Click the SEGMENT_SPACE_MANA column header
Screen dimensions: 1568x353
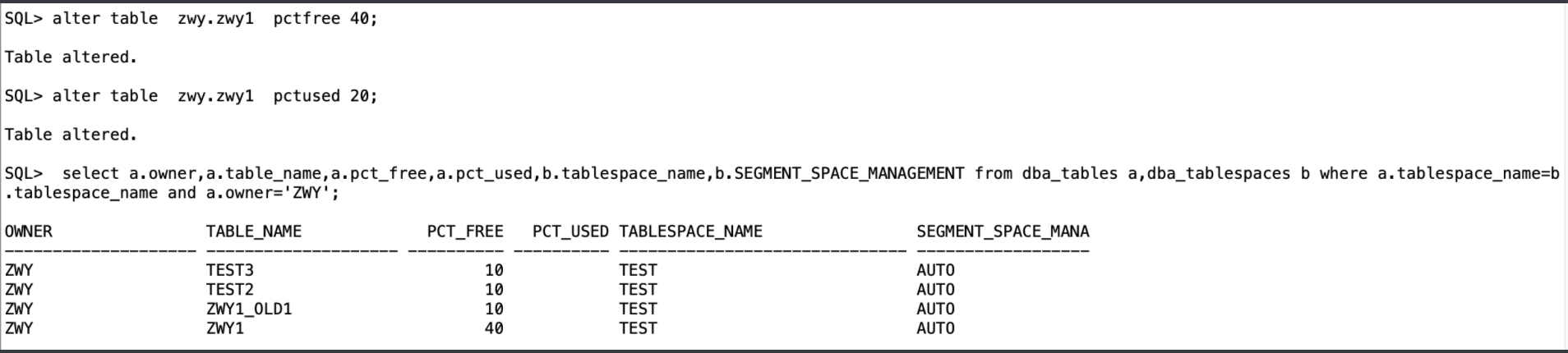[x=1003, y=232]
